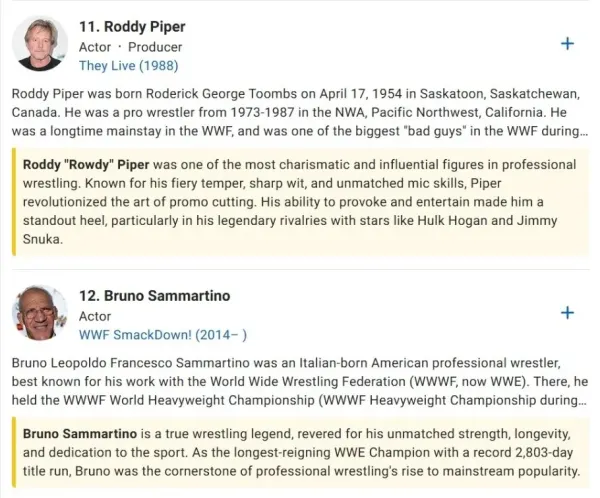Expand Roddy Piper's truncated biography text
This screenshot has width=600, height=498.
pos(300,112)
